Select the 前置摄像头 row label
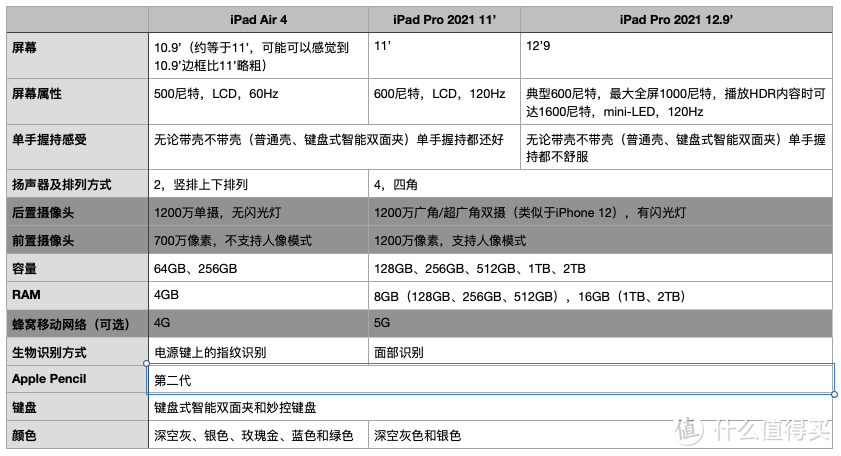The width and height of the screenshot is (841, 456). 77,240
